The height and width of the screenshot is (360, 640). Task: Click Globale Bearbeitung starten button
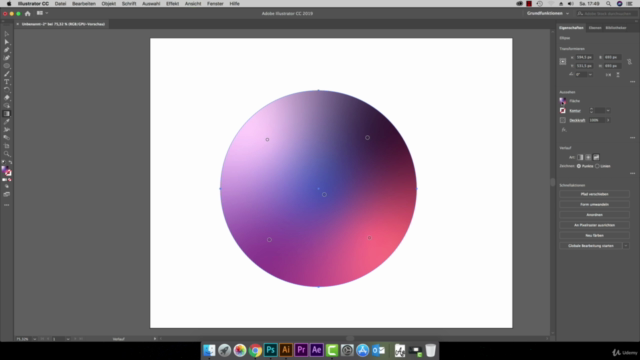click(591, 246)
